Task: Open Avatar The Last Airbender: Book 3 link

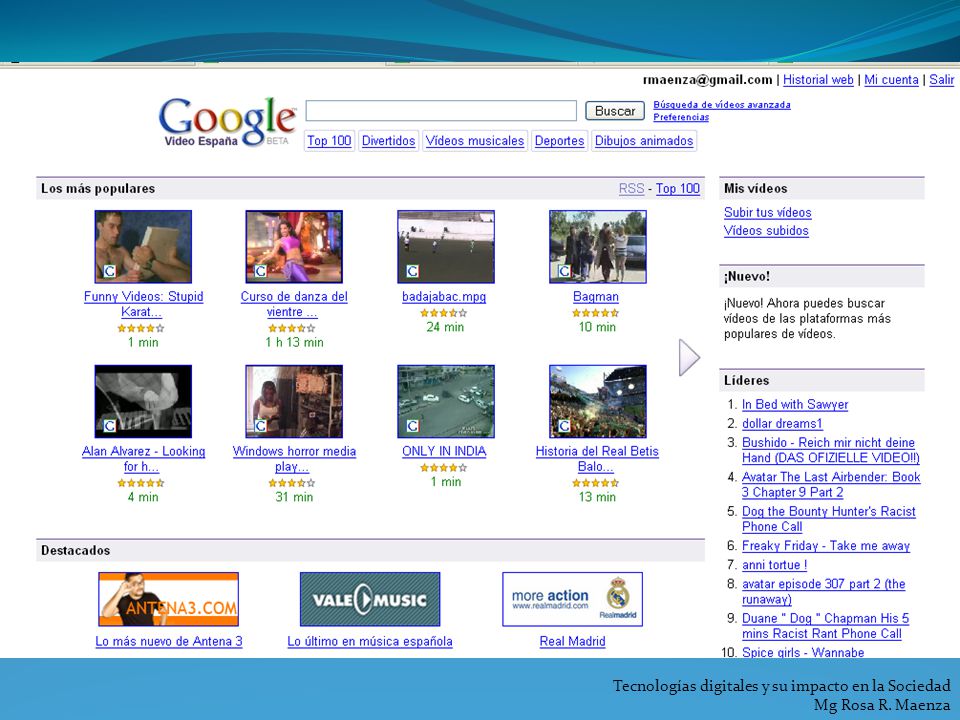Action: pyautogui.click(x=831, y=484)
